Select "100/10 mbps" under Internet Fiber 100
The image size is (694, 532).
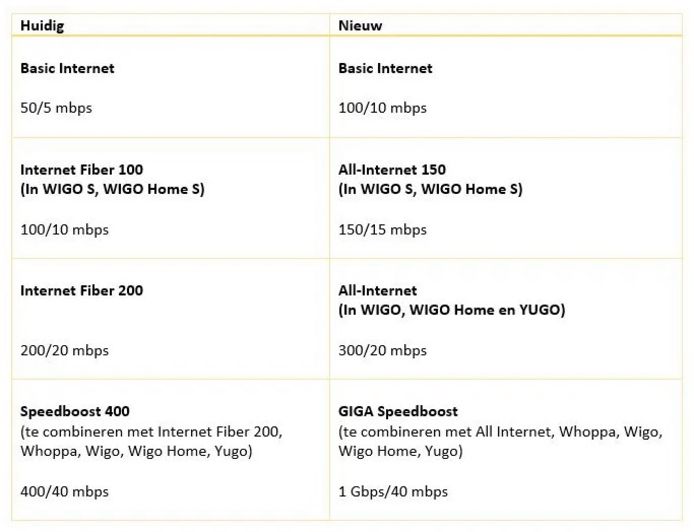tap(64, 229)
